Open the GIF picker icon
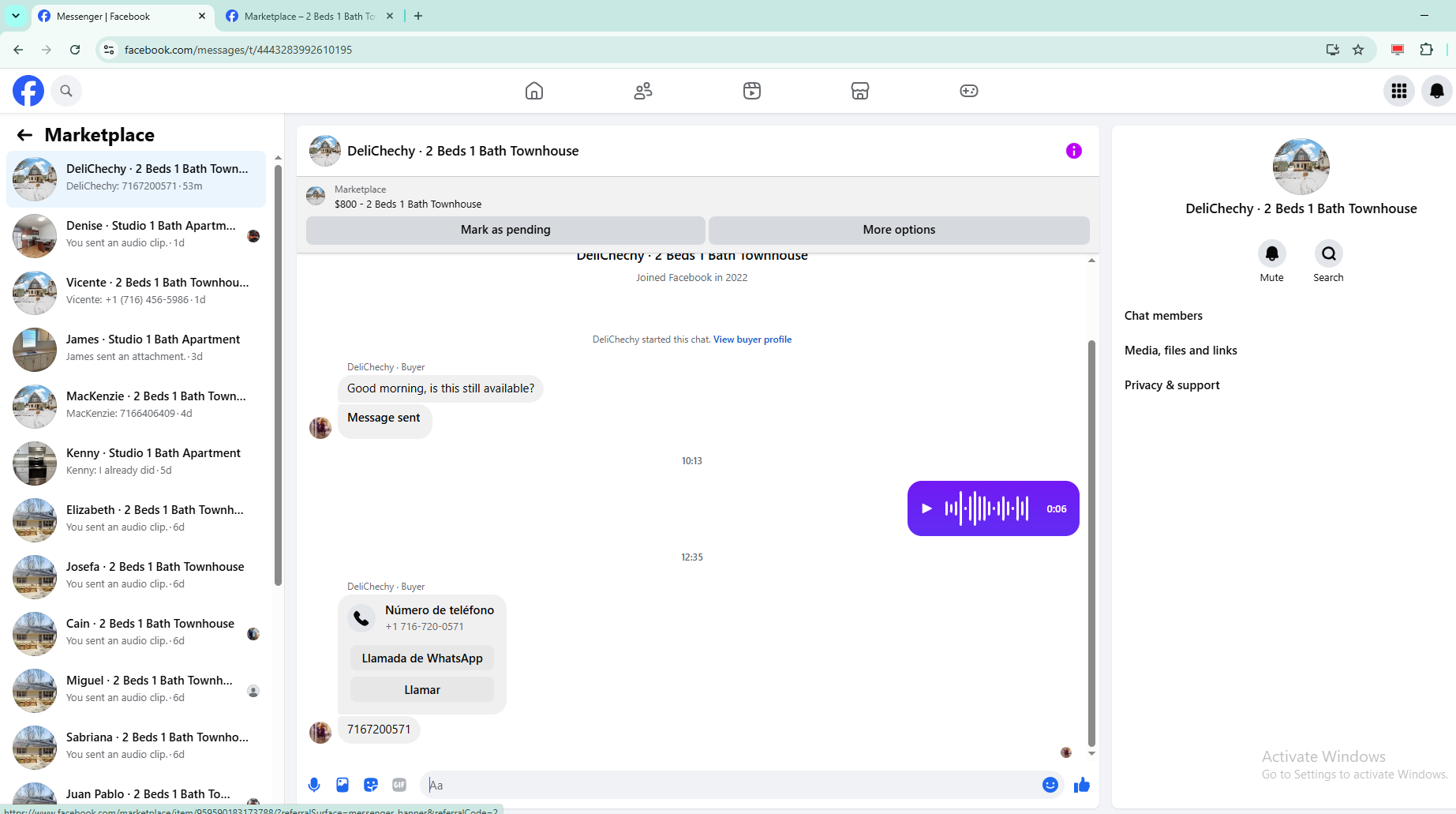This screenshot has height=814, width=1456. coord(399,785)
